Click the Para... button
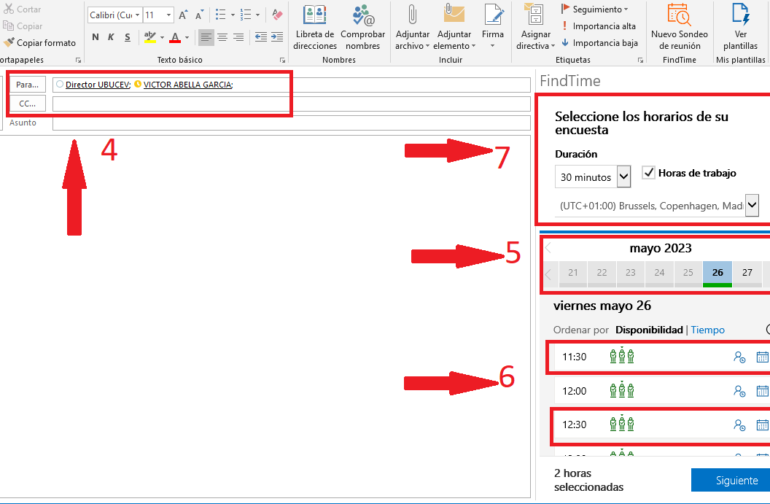Viewport: 770px width, 504px height. point(27,84)
